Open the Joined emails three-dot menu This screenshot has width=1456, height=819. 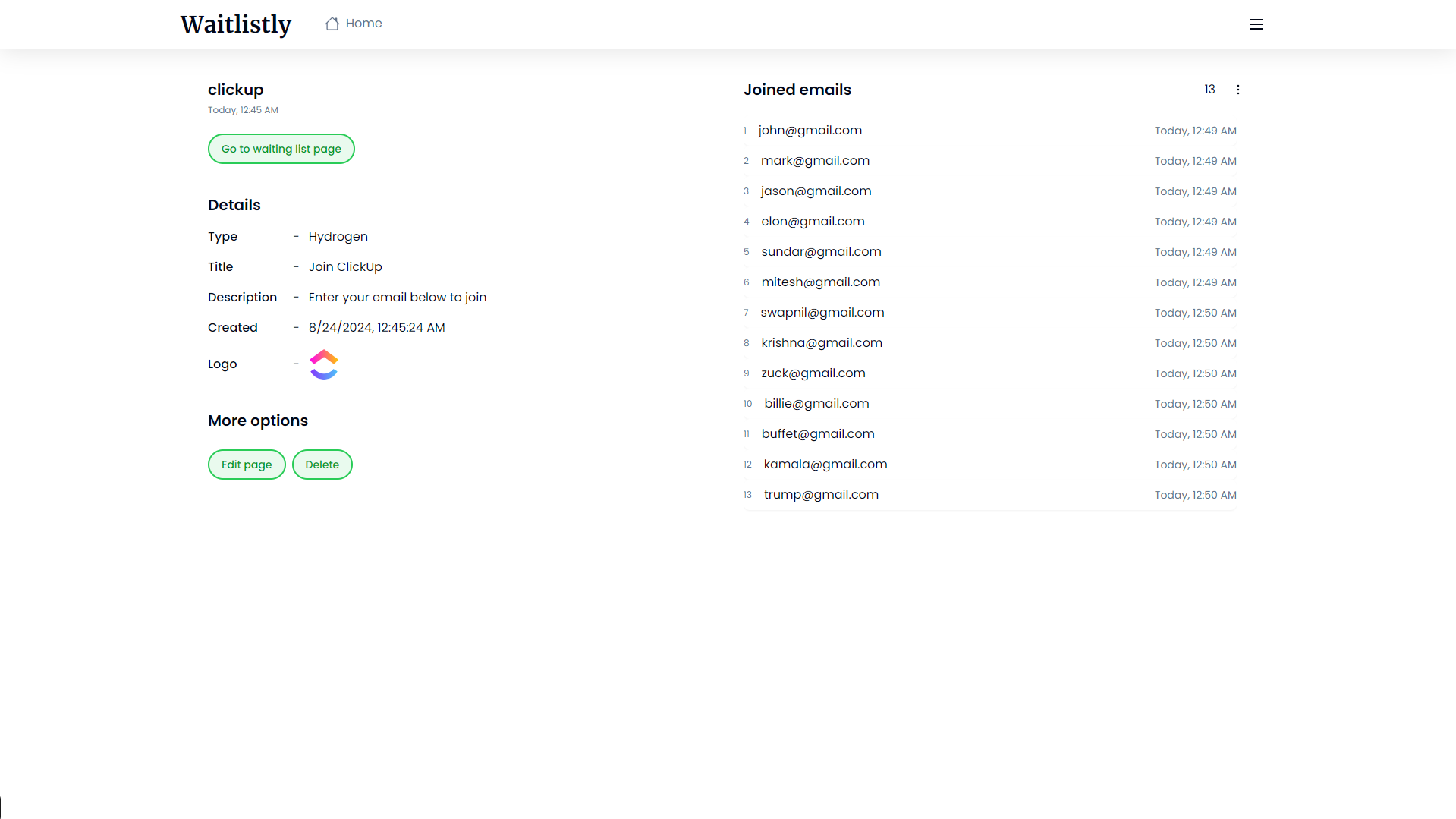(x=1238, y=90)
